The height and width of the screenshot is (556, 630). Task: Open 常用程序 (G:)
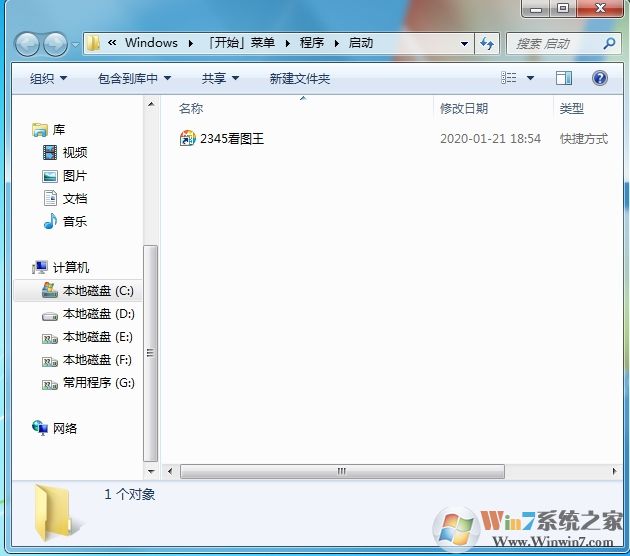point(98,382)
